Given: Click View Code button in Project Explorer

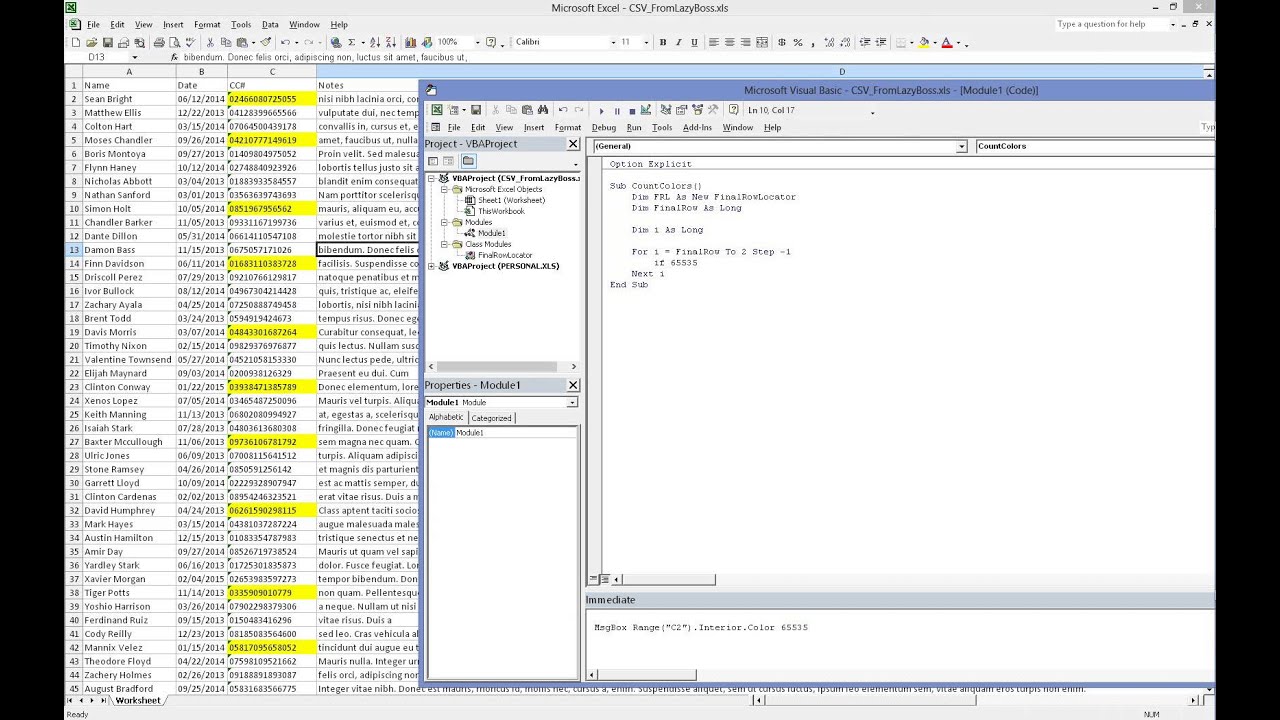Looking at the screenshot, I should point(433,161).
